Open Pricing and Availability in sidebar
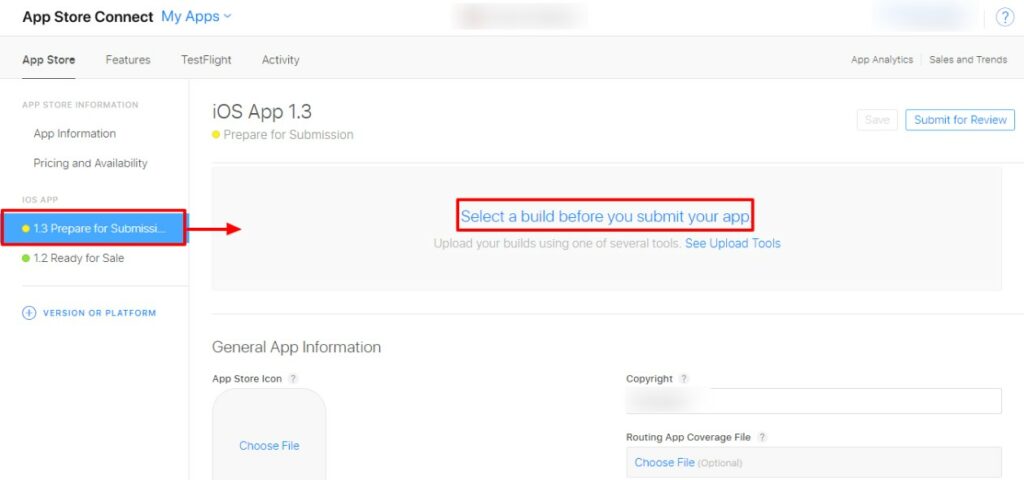The height and width of the screenshot is (480, 1024). click(90, 163)
